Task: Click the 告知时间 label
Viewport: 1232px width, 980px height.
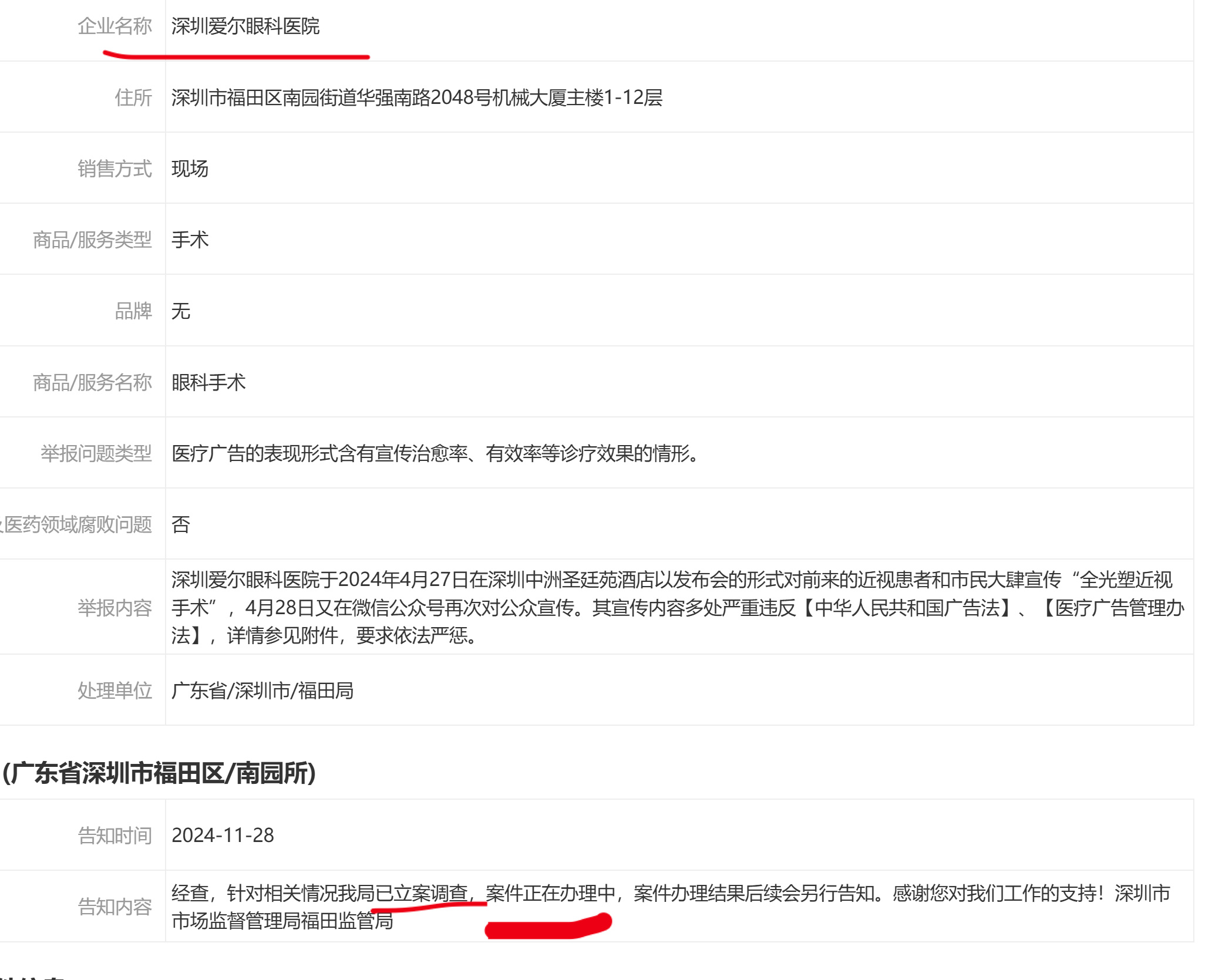Action: click(115, 836)
